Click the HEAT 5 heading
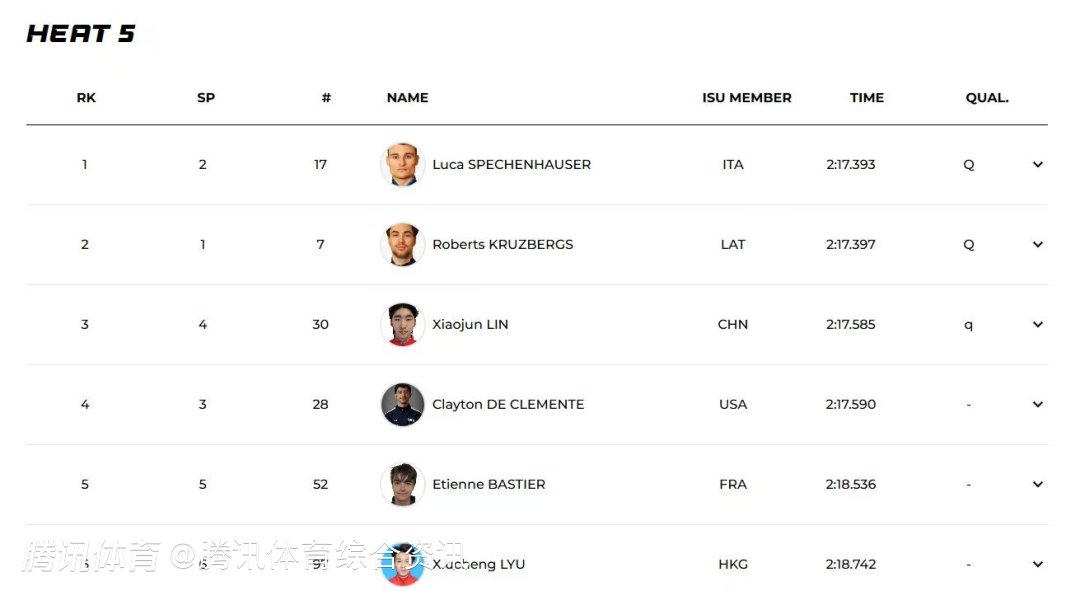Viewport: 1080px width, 591px height. (80, 34)
